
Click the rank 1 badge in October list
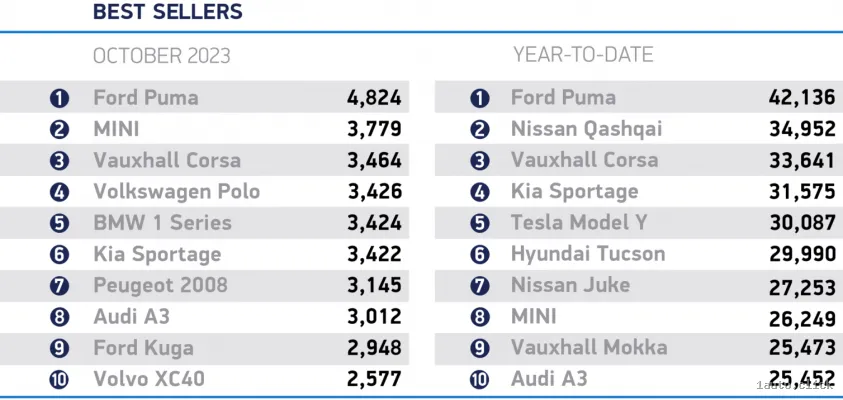[59, 98]
